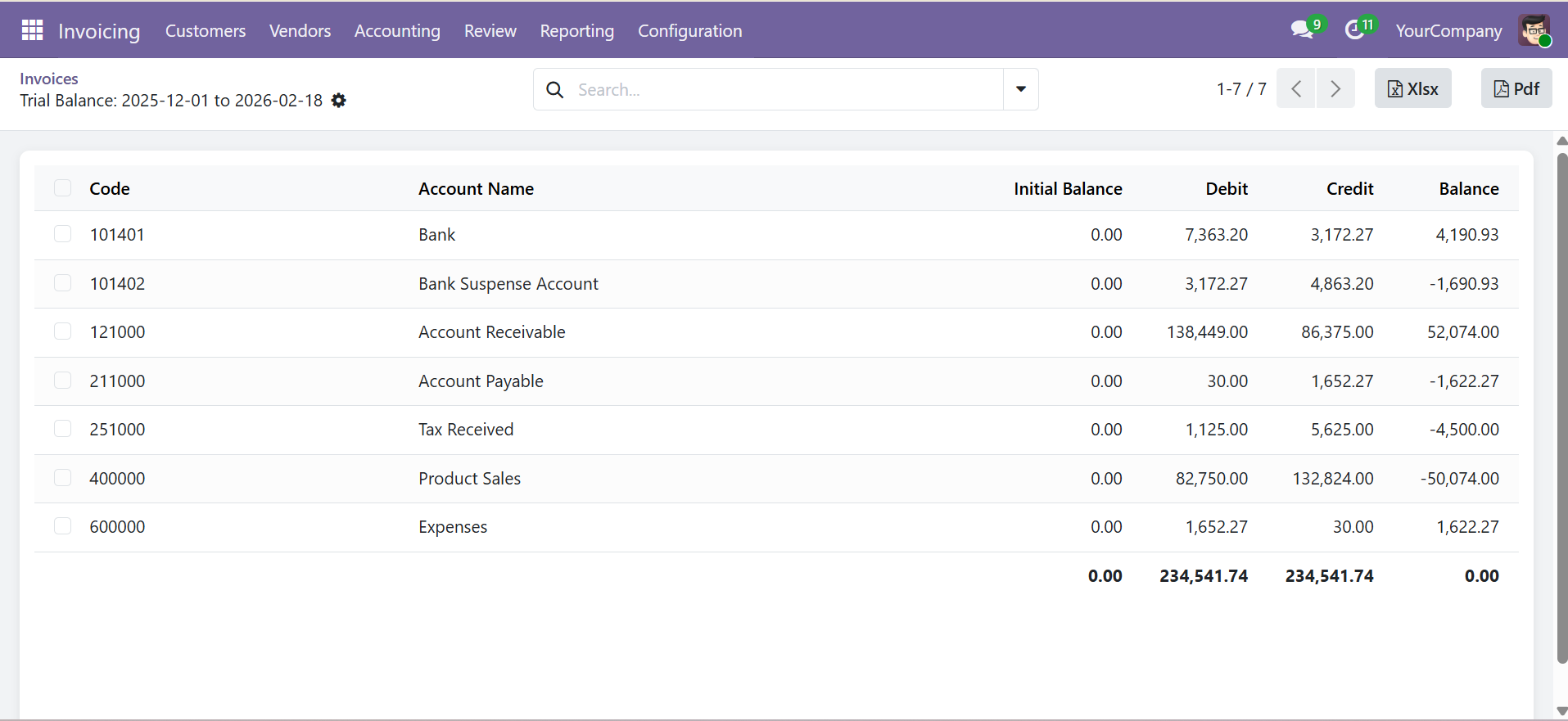This screenshot has width=1568, height=721.
Task: Expand the search filter dropdown arrow
Action: 1021,89
